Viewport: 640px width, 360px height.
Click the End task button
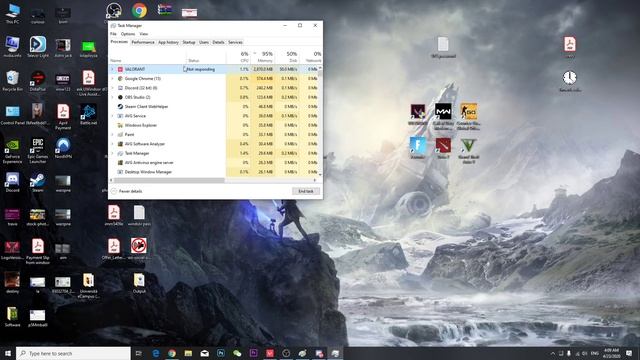pyautogui.click(x=306, y=191)
